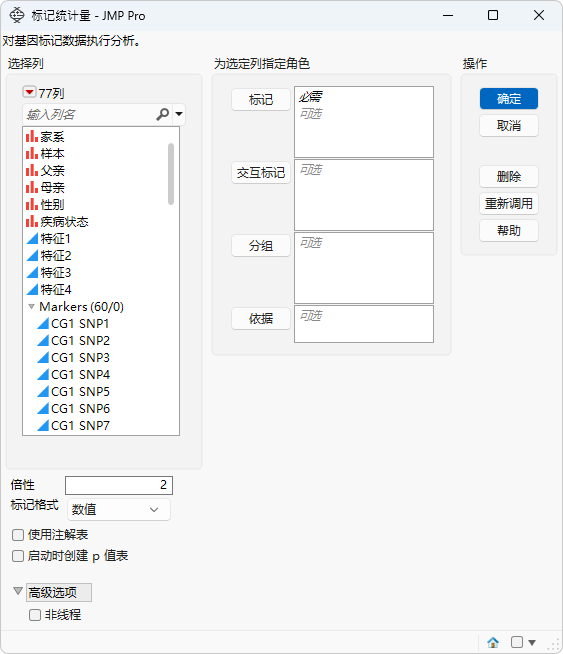Click the 分组 role button

click(x=261, y=246)
